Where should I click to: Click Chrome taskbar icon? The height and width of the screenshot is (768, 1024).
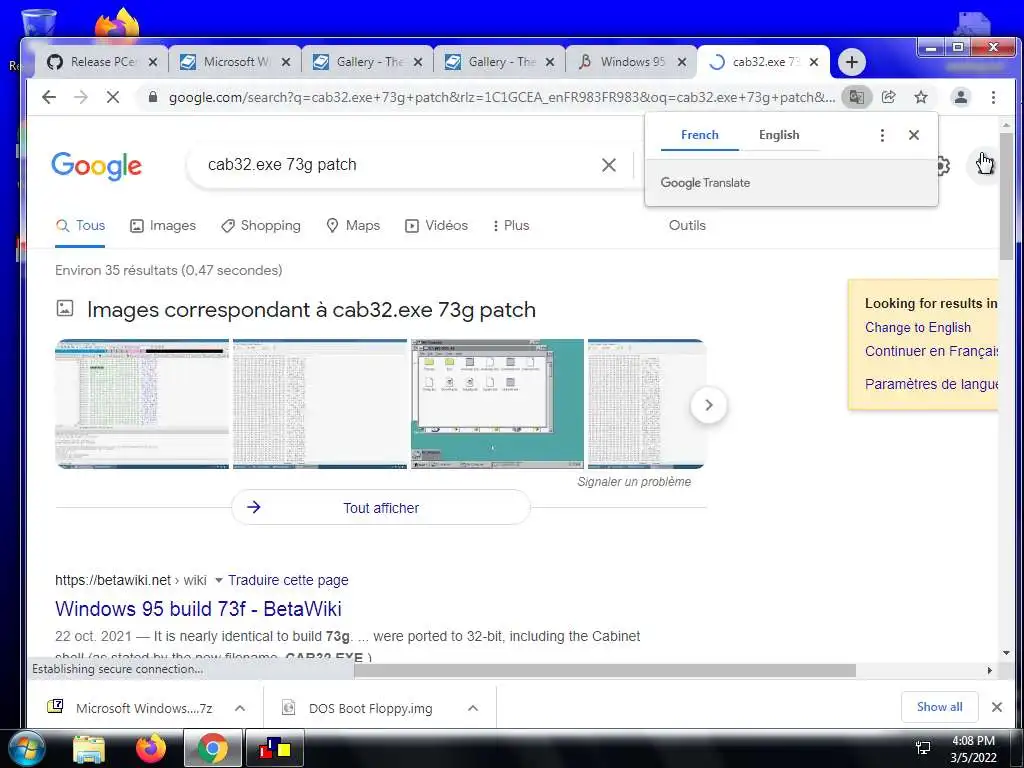(212, 748)
